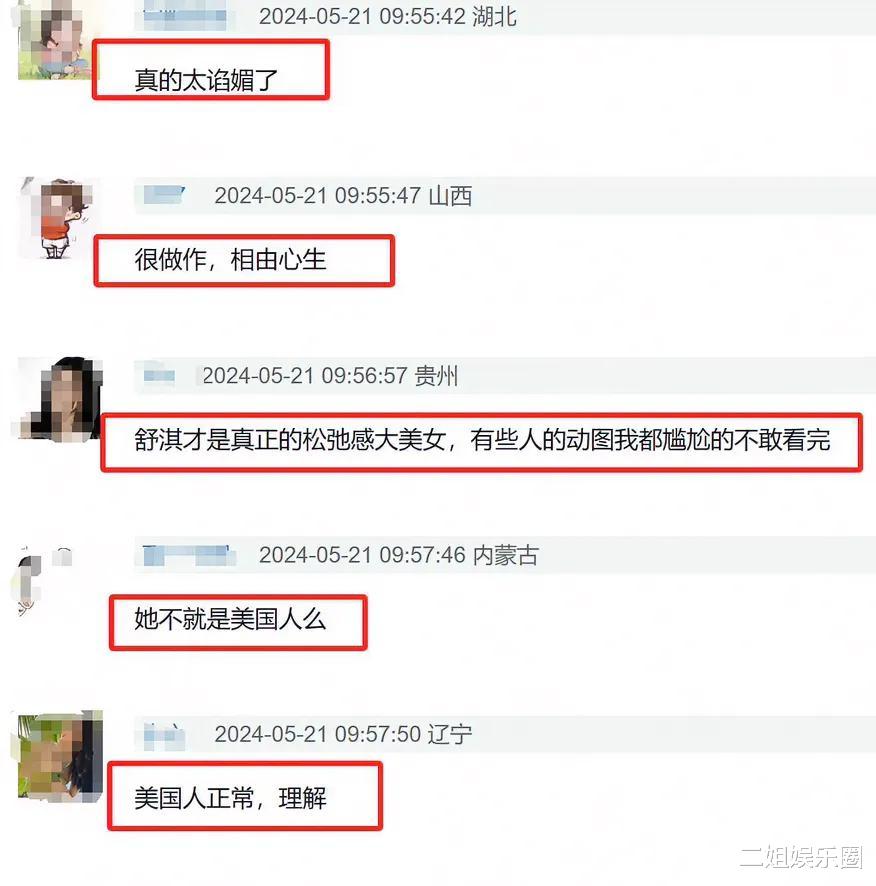The image size is (876, 886).
Task: Select the comment 很做作，相由心生
Action: [x=230, y=260]
